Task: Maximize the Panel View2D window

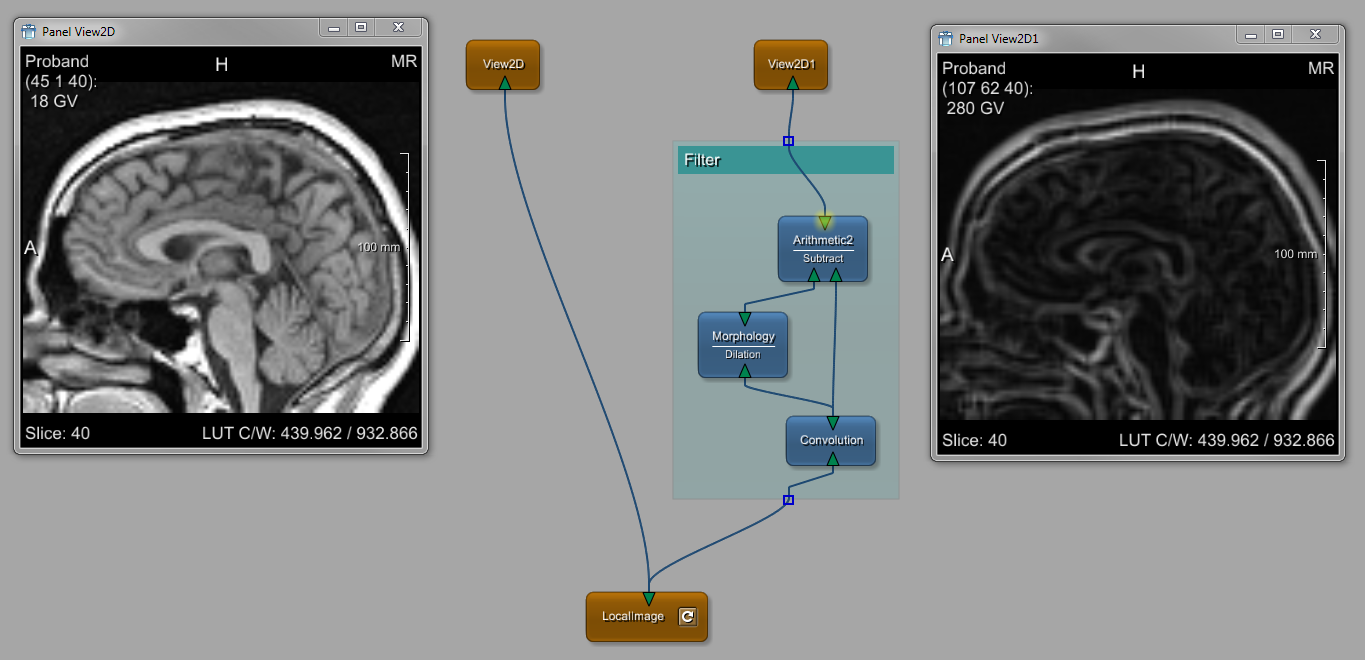Action: coord(361,28)
